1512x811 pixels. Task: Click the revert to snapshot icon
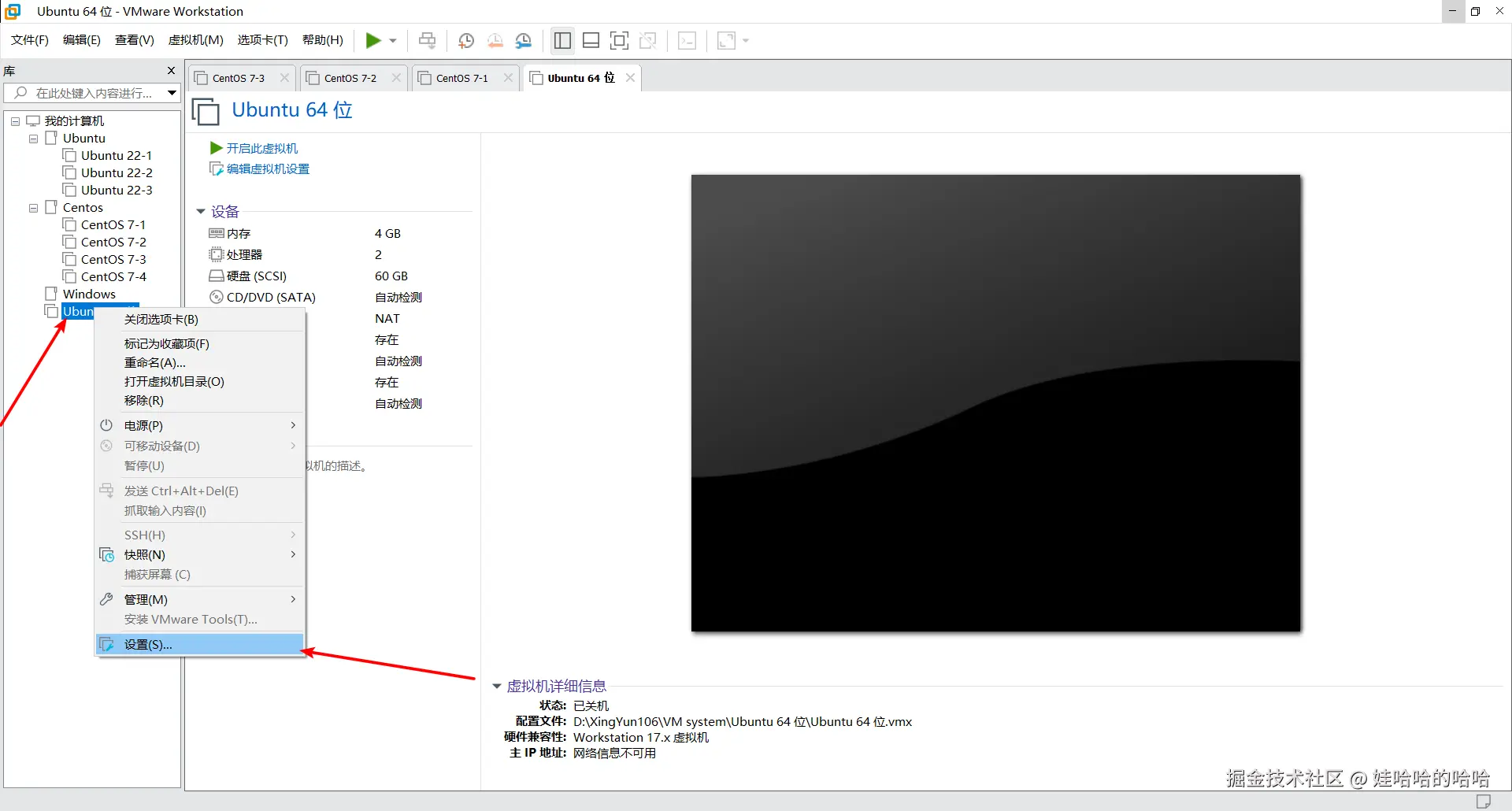click(495, 40)
